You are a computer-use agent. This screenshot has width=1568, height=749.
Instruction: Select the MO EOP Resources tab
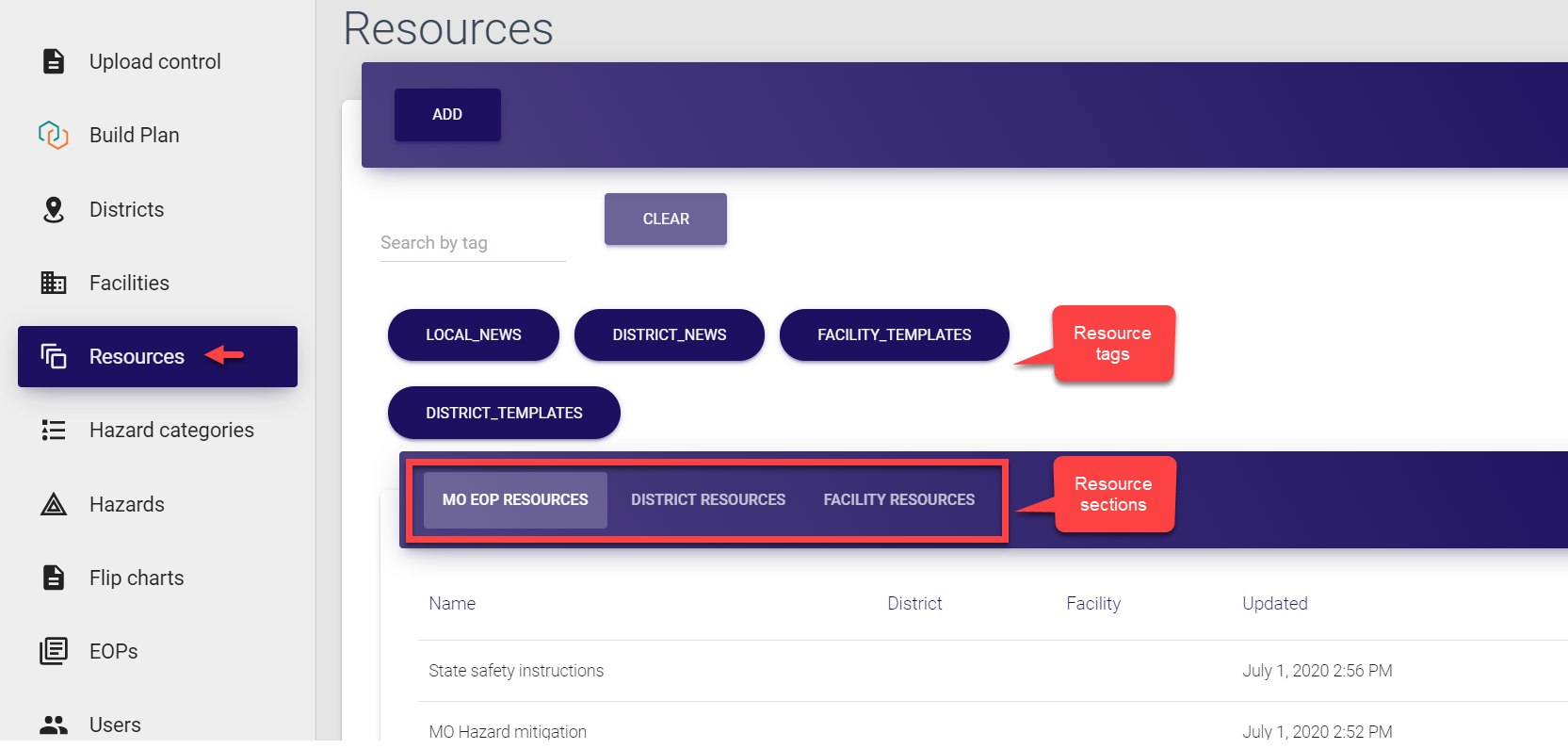515,499
